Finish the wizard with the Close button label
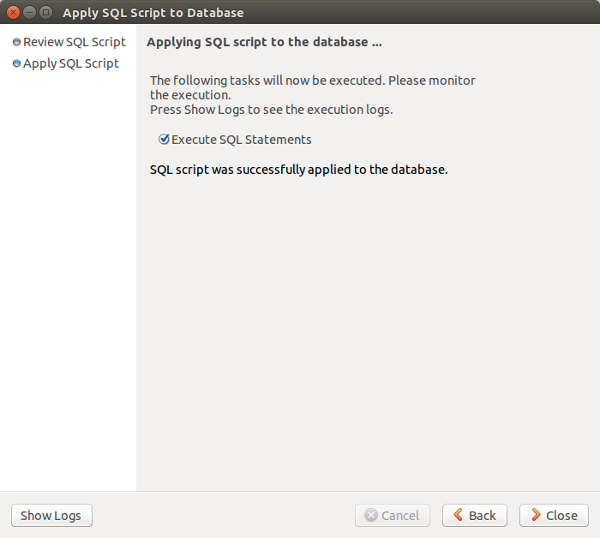 pyautogui.click(x=561, y=516)
